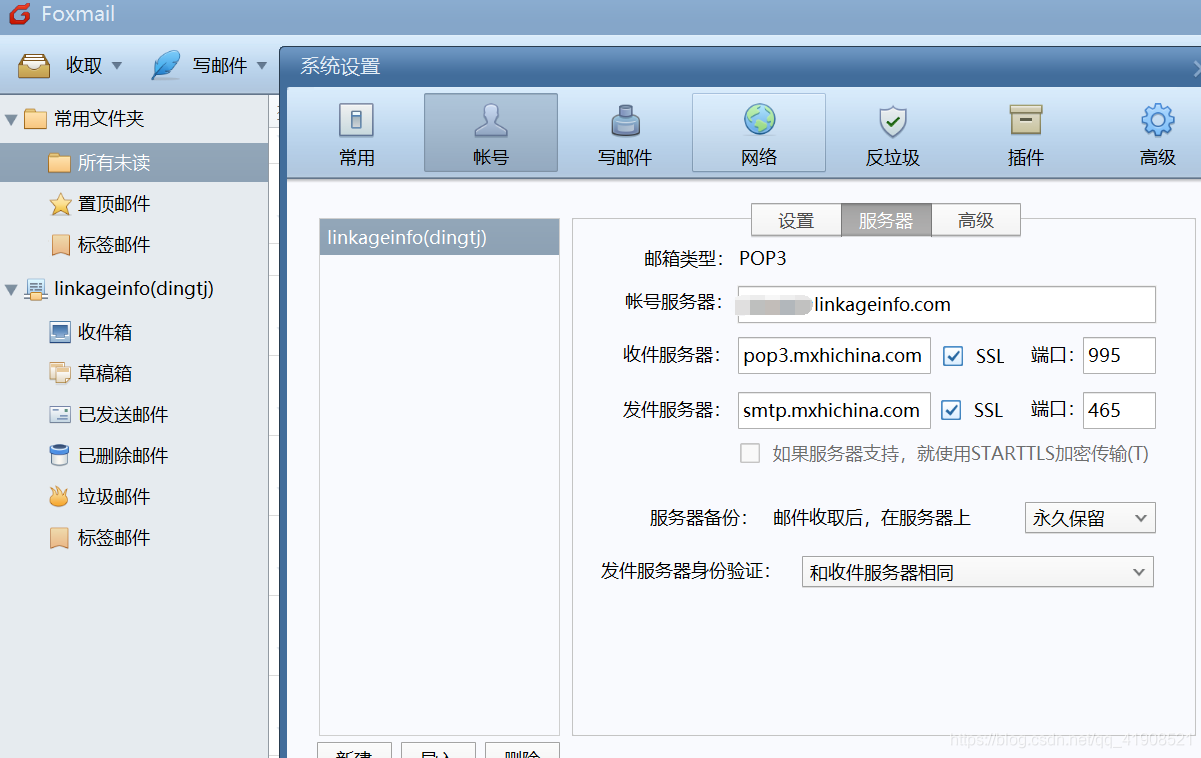Select 所有未读 folder row
The width and height of the screenshot is (1201, 758).
[134, 163]
